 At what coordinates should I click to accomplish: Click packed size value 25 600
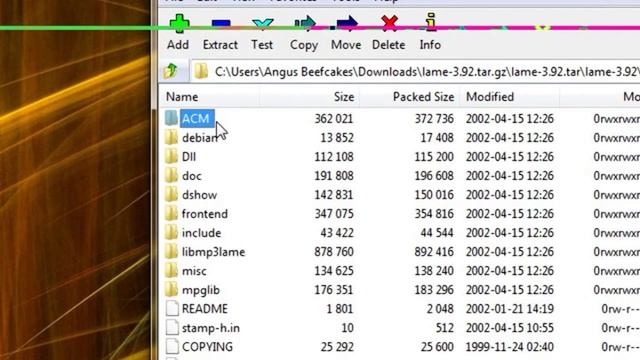tap(437, 347)
